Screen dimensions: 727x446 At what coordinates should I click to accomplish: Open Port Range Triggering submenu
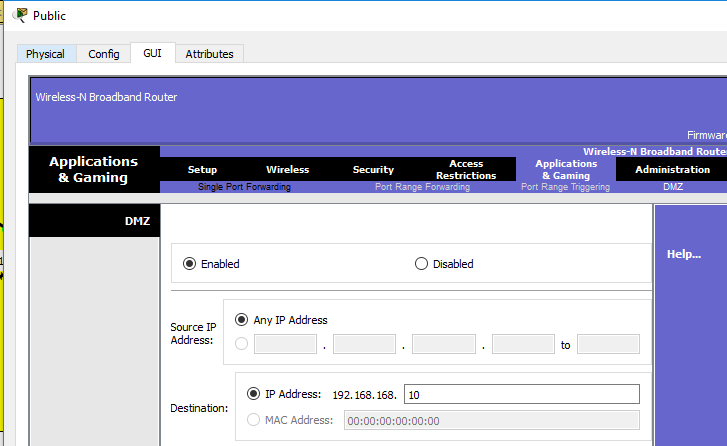(x=565, y=187)
